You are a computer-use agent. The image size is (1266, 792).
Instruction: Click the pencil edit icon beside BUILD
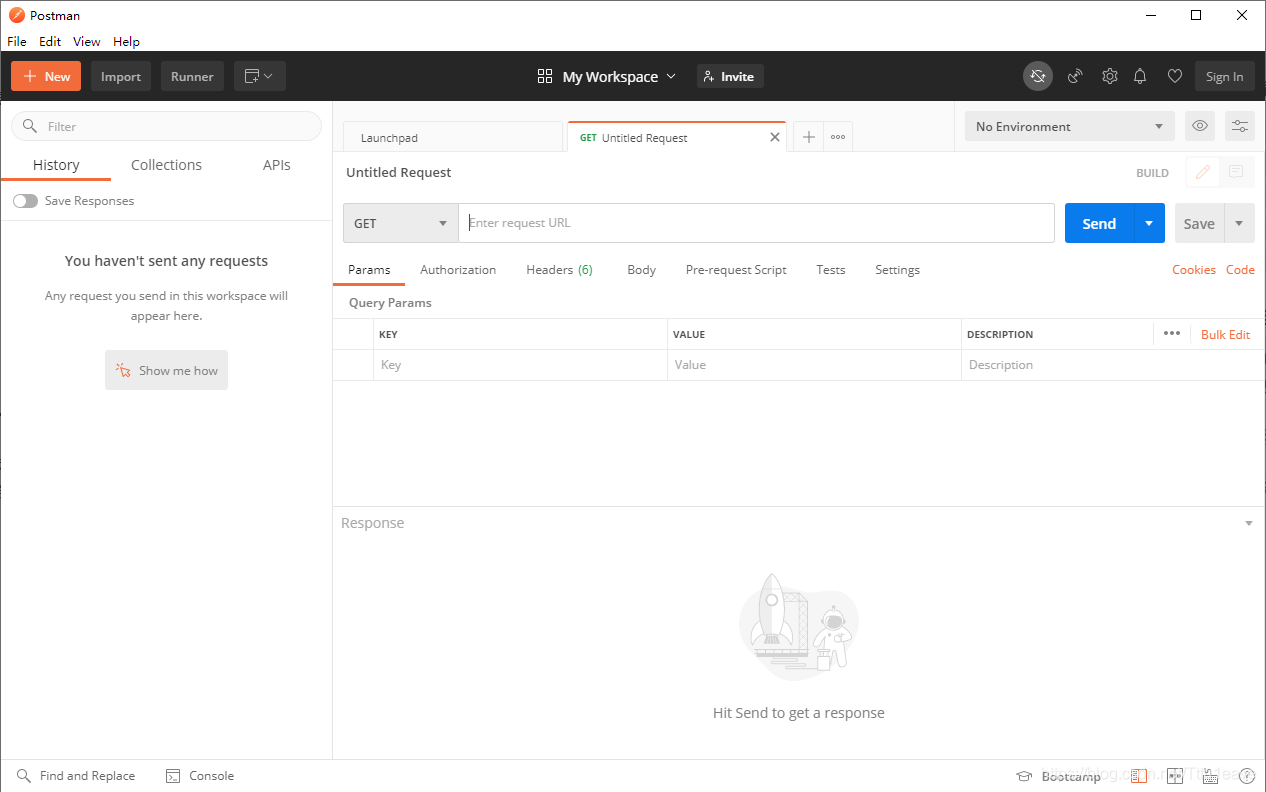point(1203,172)
